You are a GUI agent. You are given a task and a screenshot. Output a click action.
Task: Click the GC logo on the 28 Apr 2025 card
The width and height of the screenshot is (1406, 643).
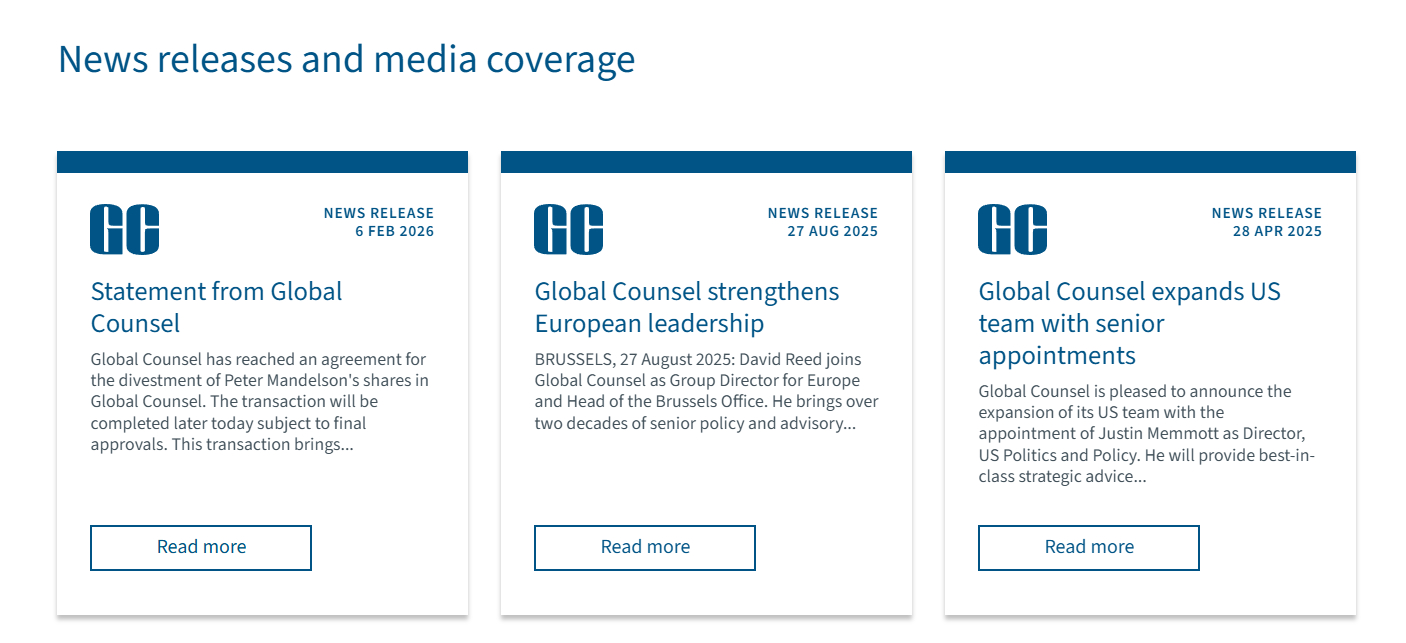pos(1013,229)
